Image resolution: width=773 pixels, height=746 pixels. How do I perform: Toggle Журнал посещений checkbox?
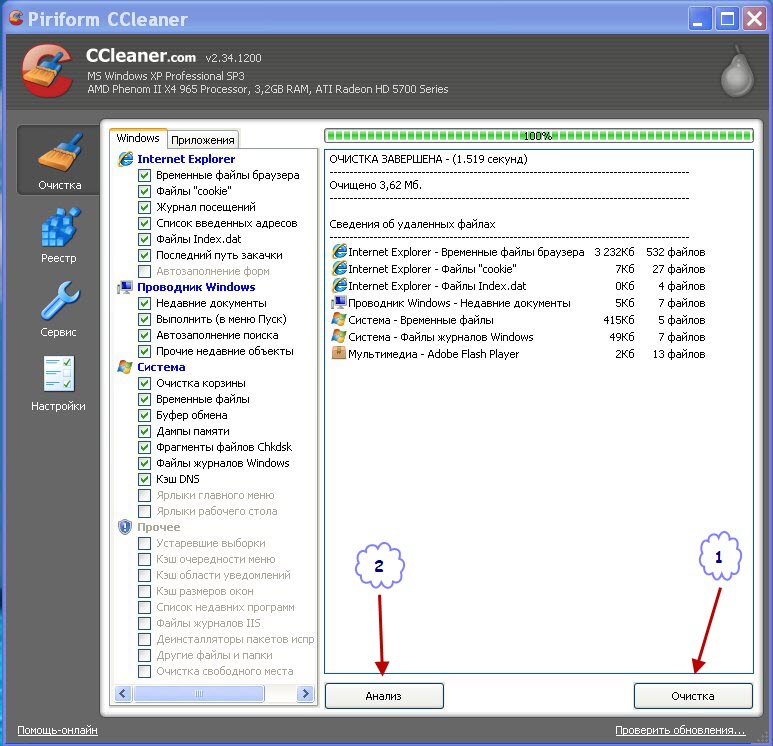(x=144, y=208)
